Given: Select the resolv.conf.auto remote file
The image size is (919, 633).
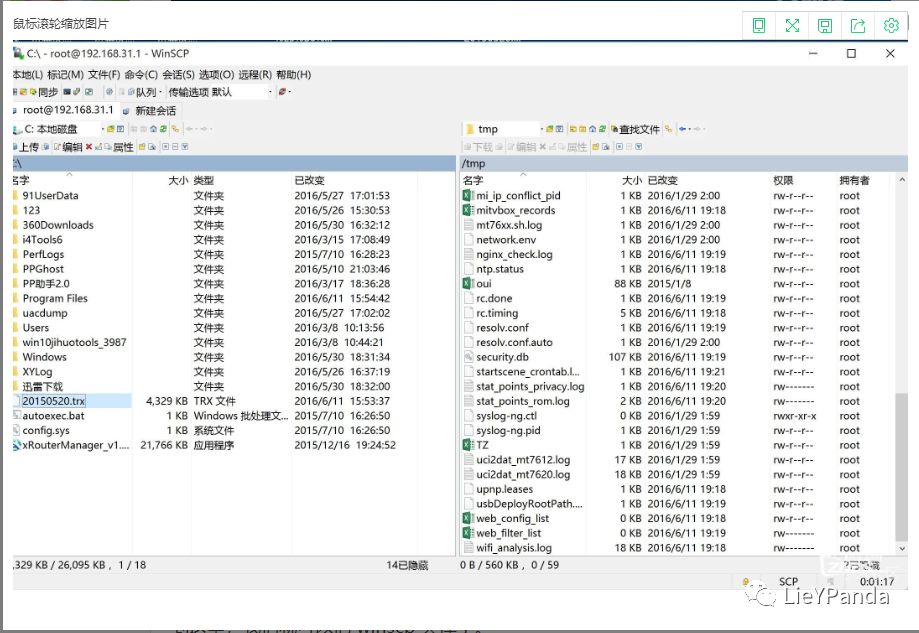Looking at the screenshot, I should coord(514,342).
